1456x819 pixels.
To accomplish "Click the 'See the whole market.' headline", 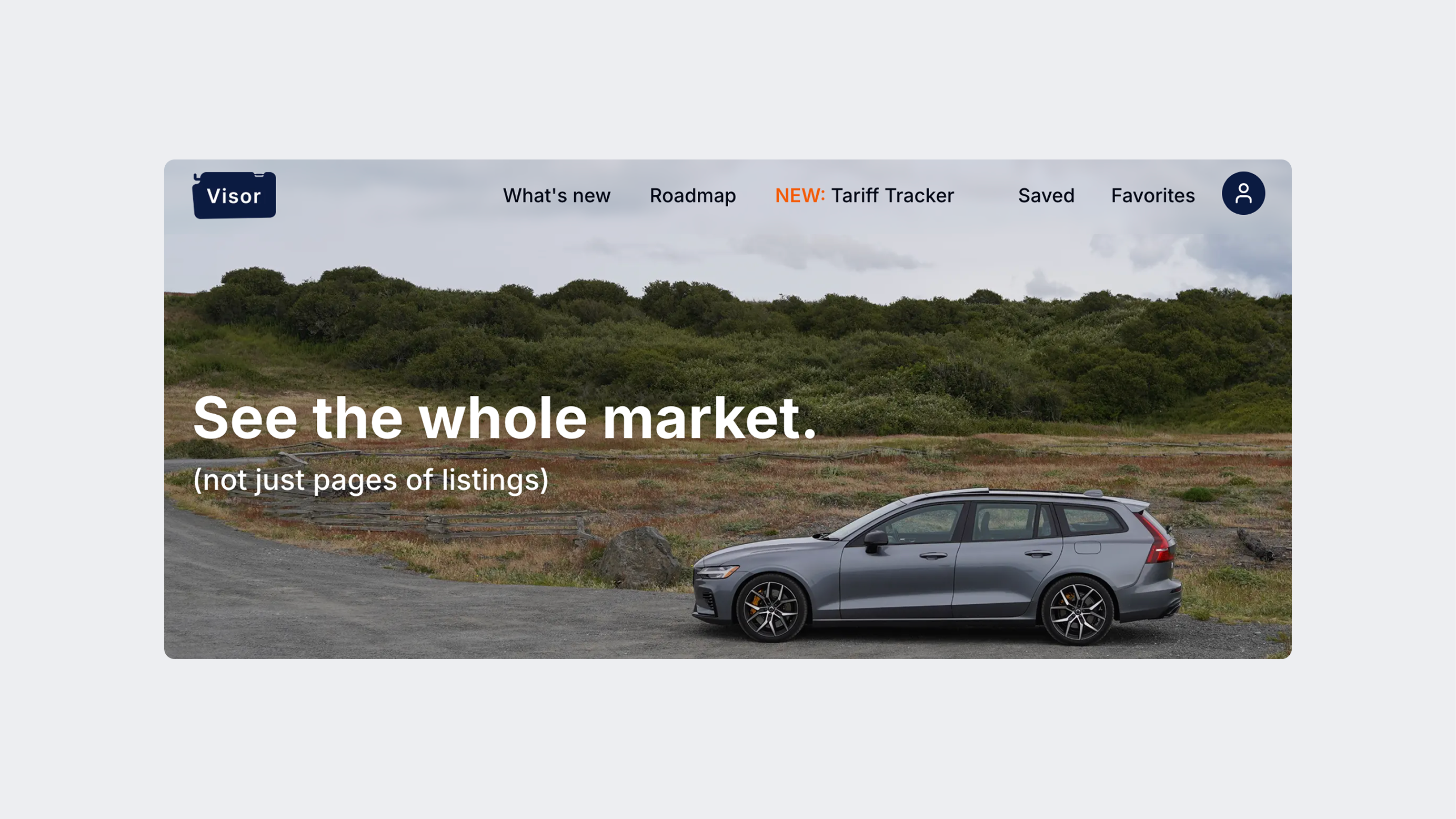I will pyautogui.click(x=504, y=418).
